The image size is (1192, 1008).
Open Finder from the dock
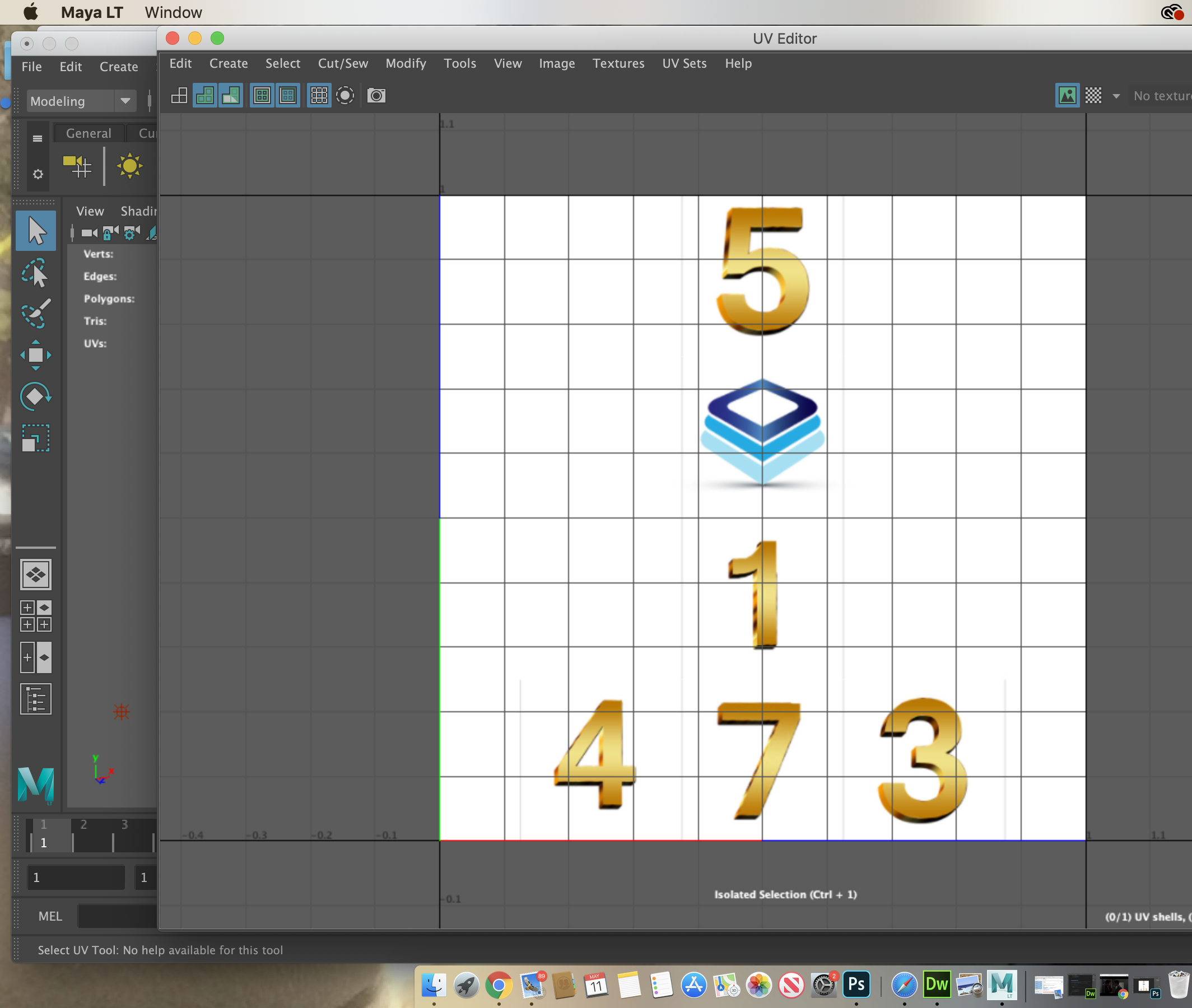coord(434,984)
